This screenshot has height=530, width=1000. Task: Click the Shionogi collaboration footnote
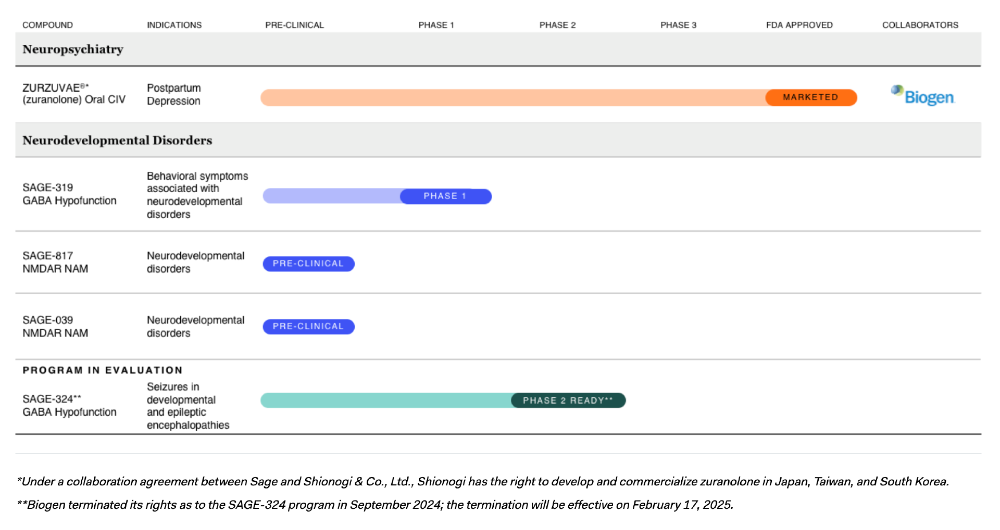(x=483, y=482)
